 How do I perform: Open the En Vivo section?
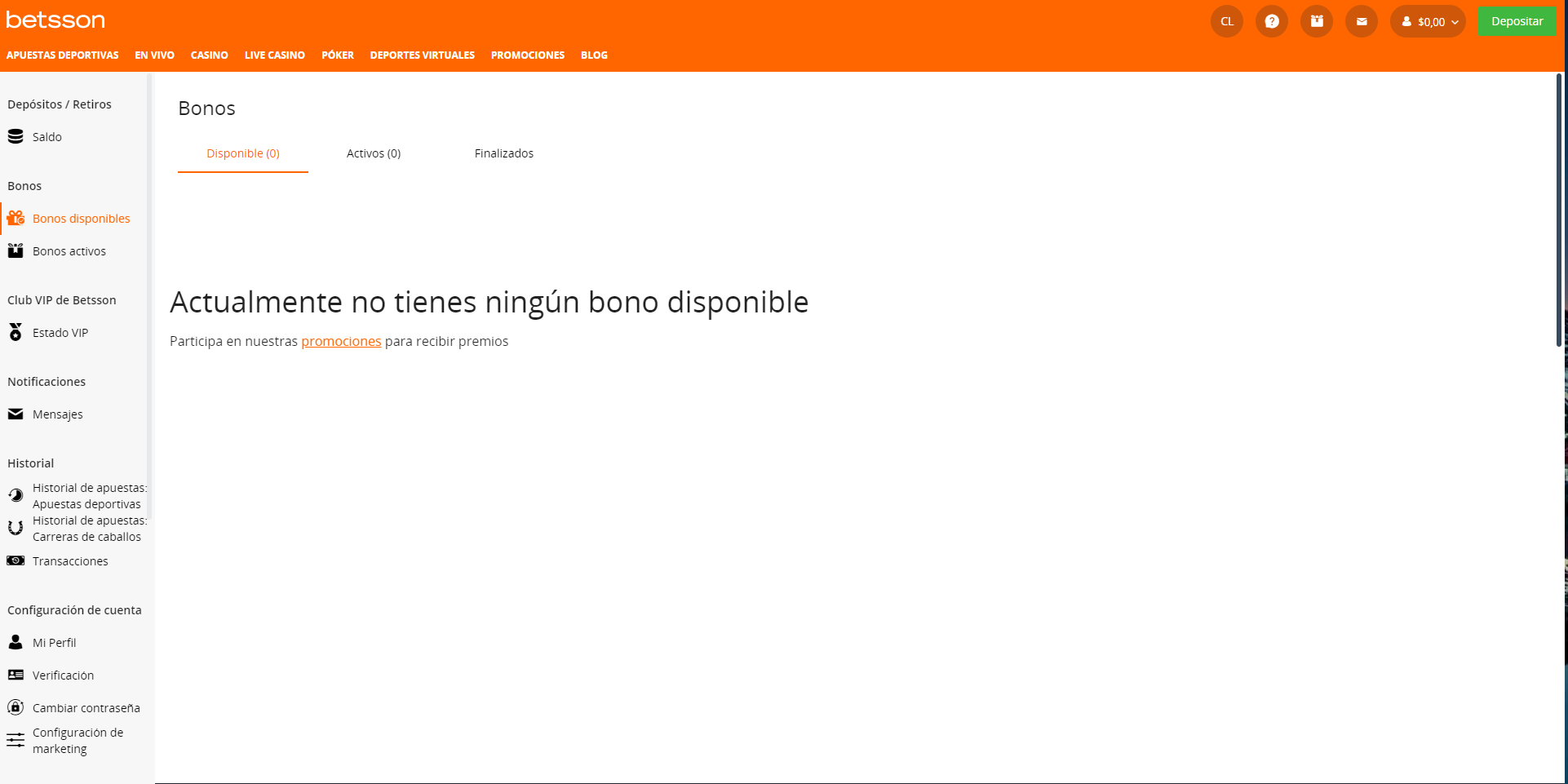coord(154,55)
